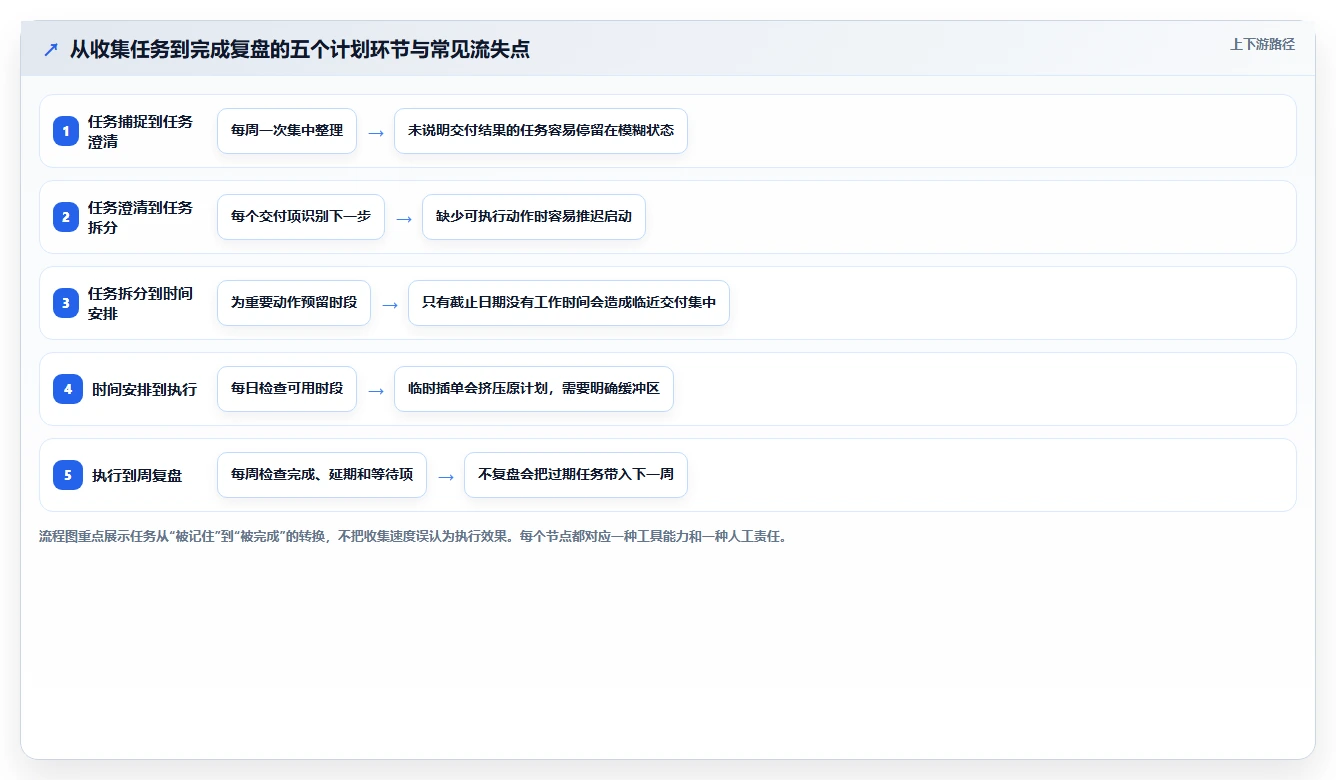This screenshot has width=1336, height=780.
Task: Click the arrow icon beside the flowchart title
Action: [51, 50]
